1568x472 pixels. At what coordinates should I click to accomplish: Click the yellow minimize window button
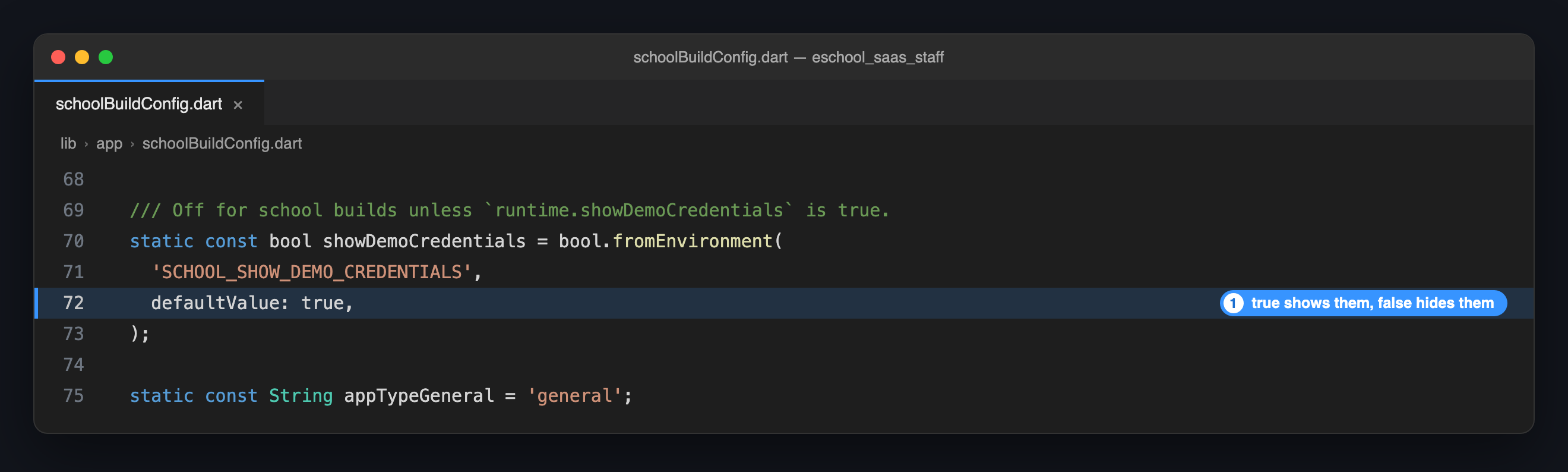(x=82, y=57)
